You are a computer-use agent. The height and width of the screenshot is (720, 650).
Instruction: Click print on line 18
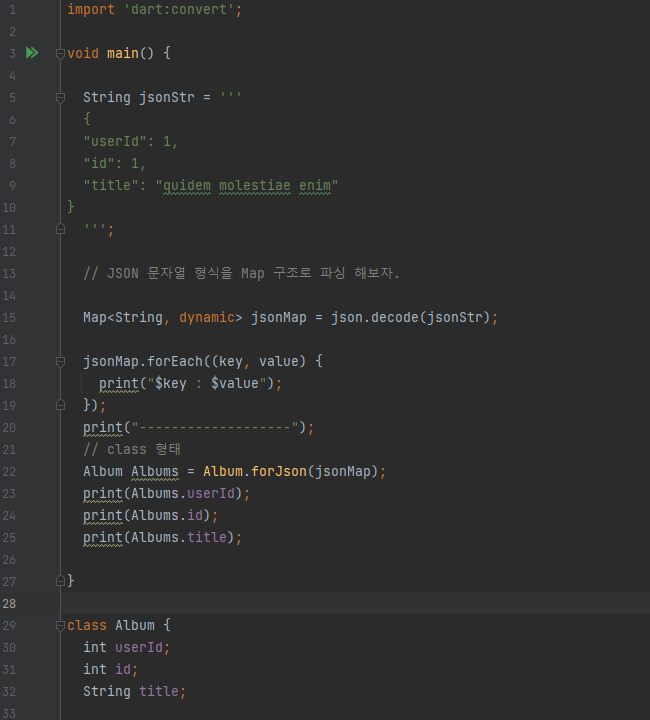pyautogui.click(x=119, y=383)
